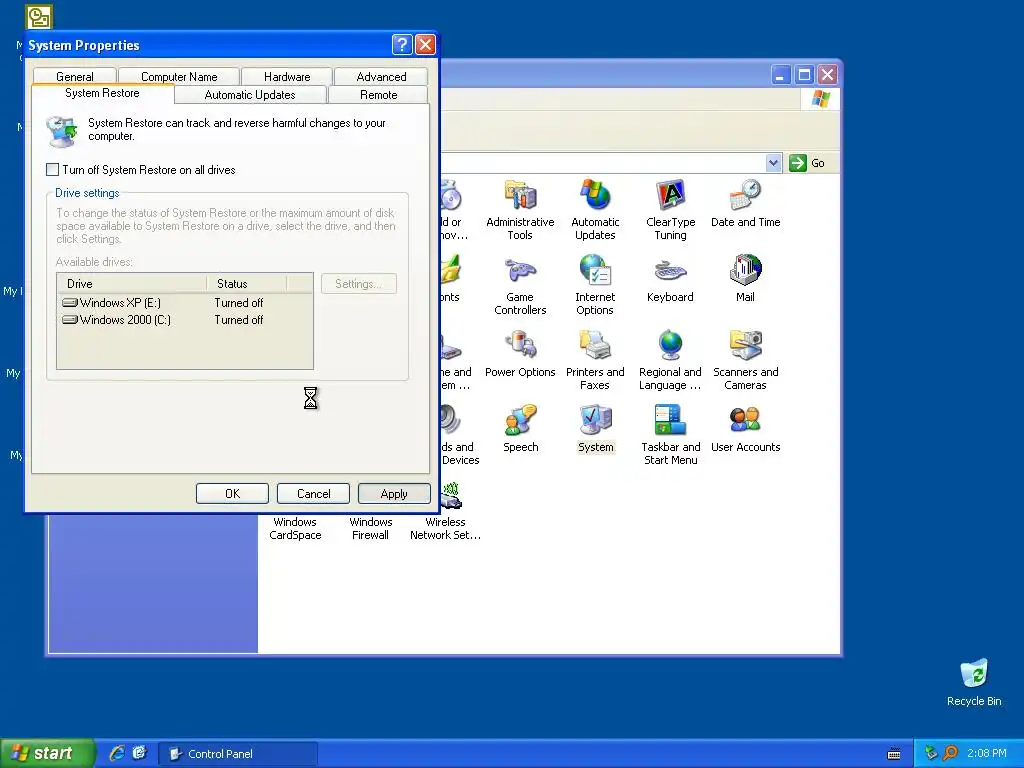Switch to the Remote tab
This screenshot has width=1024, height=768.
[379, 95]
